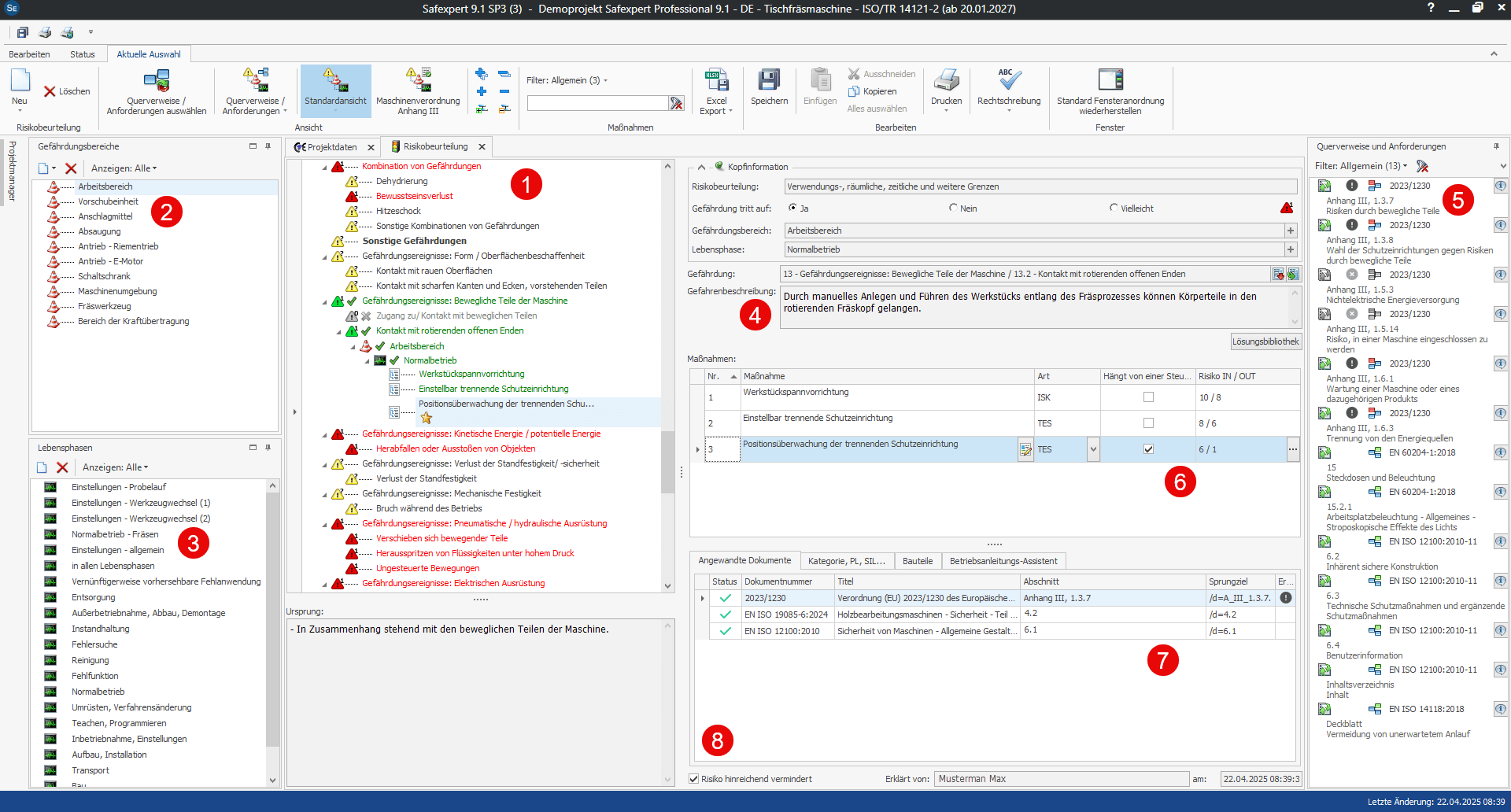
Task: Toggle Risiko hinreichend vermindert checkbox
Action: 694,779
